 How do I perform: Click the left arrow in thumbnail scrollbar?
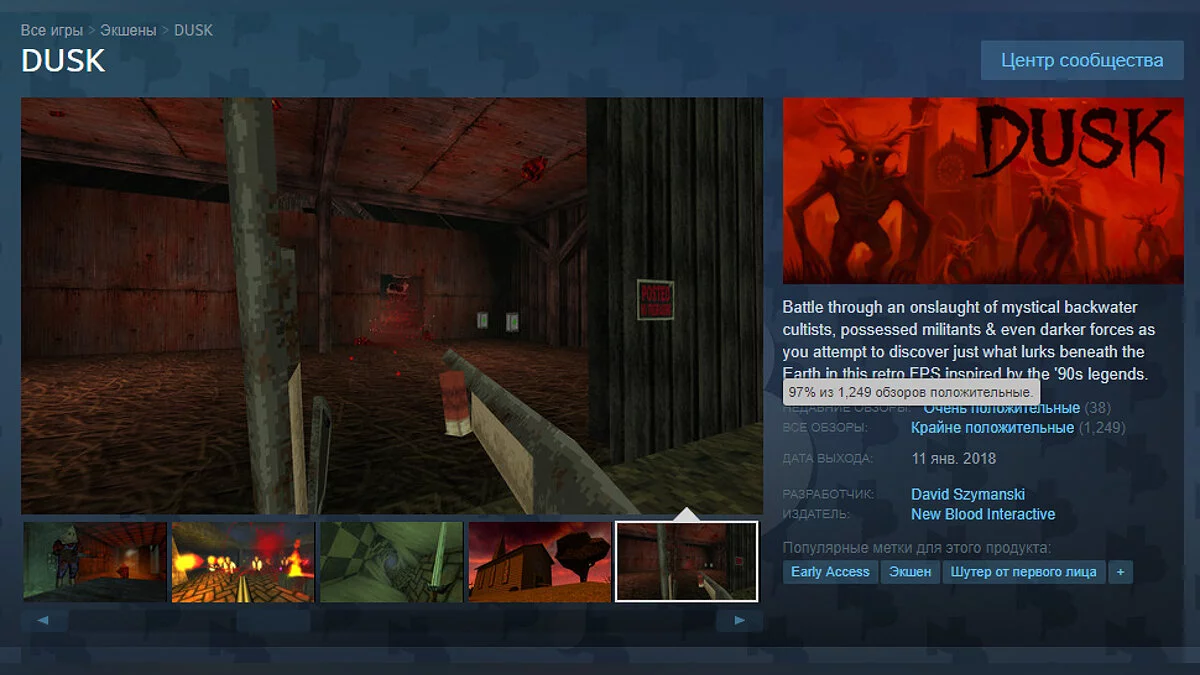[43, 621]
